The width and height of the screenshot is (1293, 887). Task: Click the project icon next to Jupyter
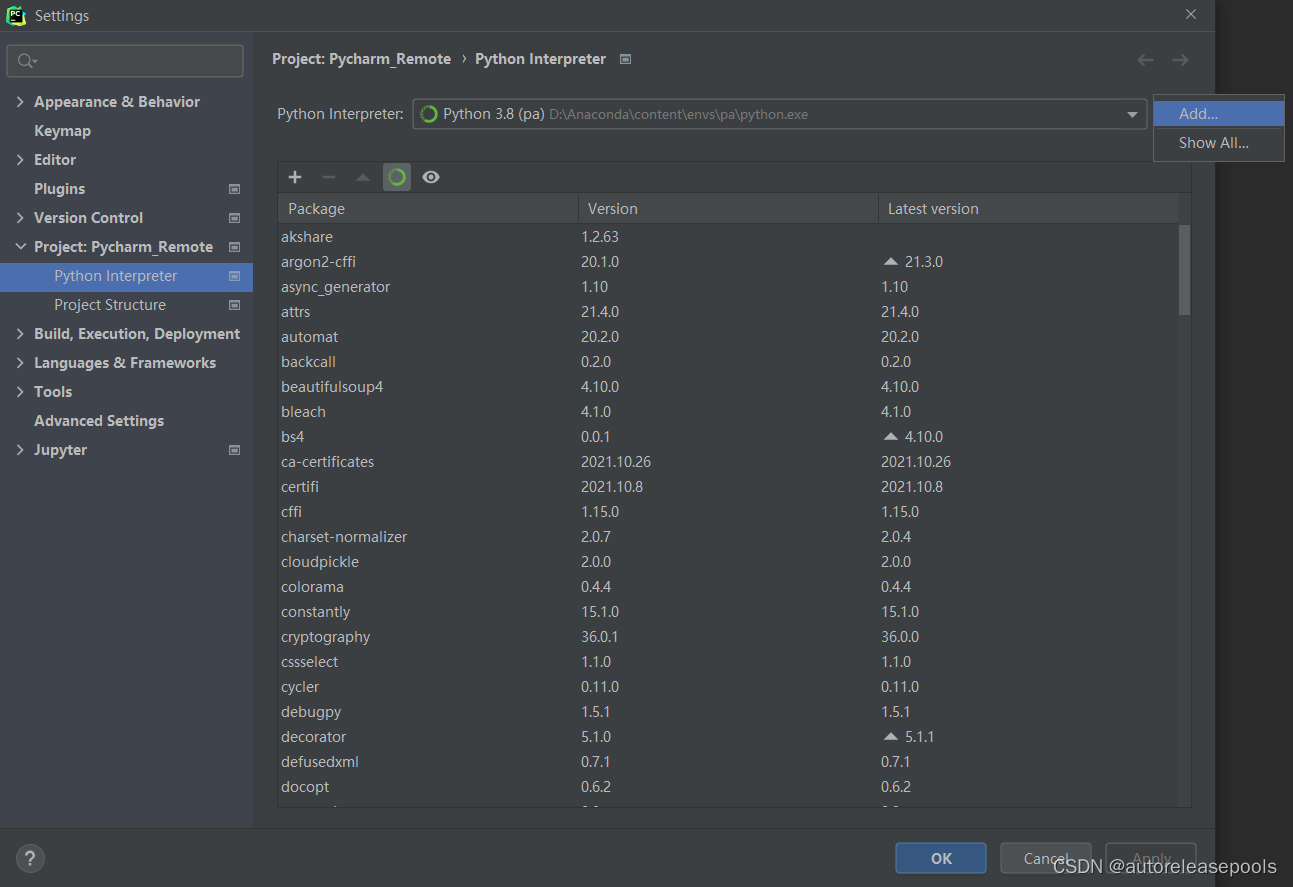click(234, 450)
